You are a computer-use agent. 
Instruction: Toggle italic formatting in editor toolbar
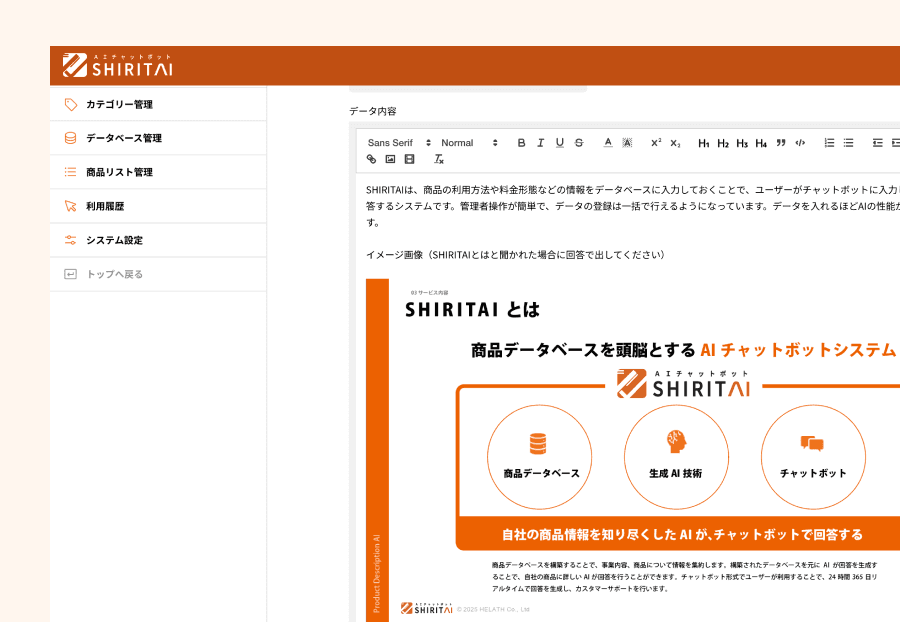click(x=540, y=143)
